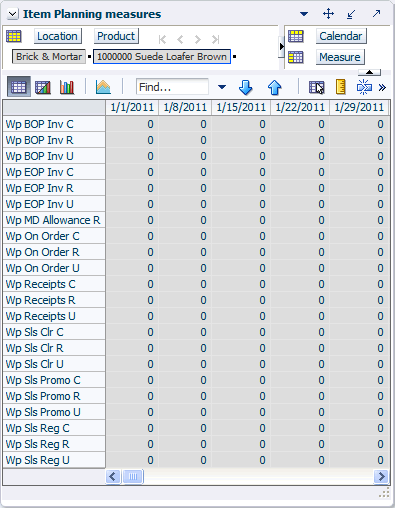Click the horizontal scrollbar right arrow
The width and height of the screenshot is (395, 508).
pos(381,476)
